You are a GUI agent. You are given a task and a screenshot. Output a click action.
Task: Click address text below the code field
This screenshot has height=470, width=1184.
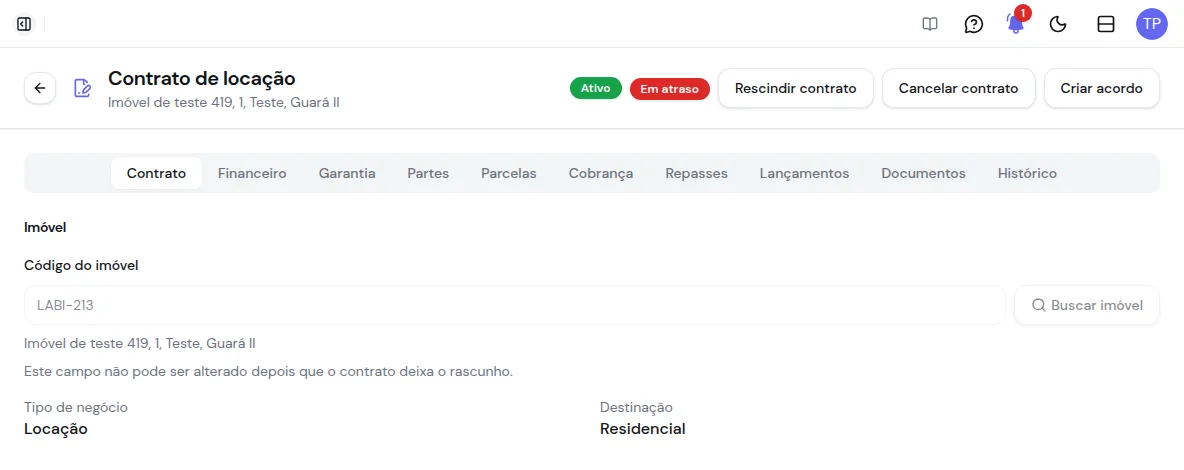tap(140, 344)
